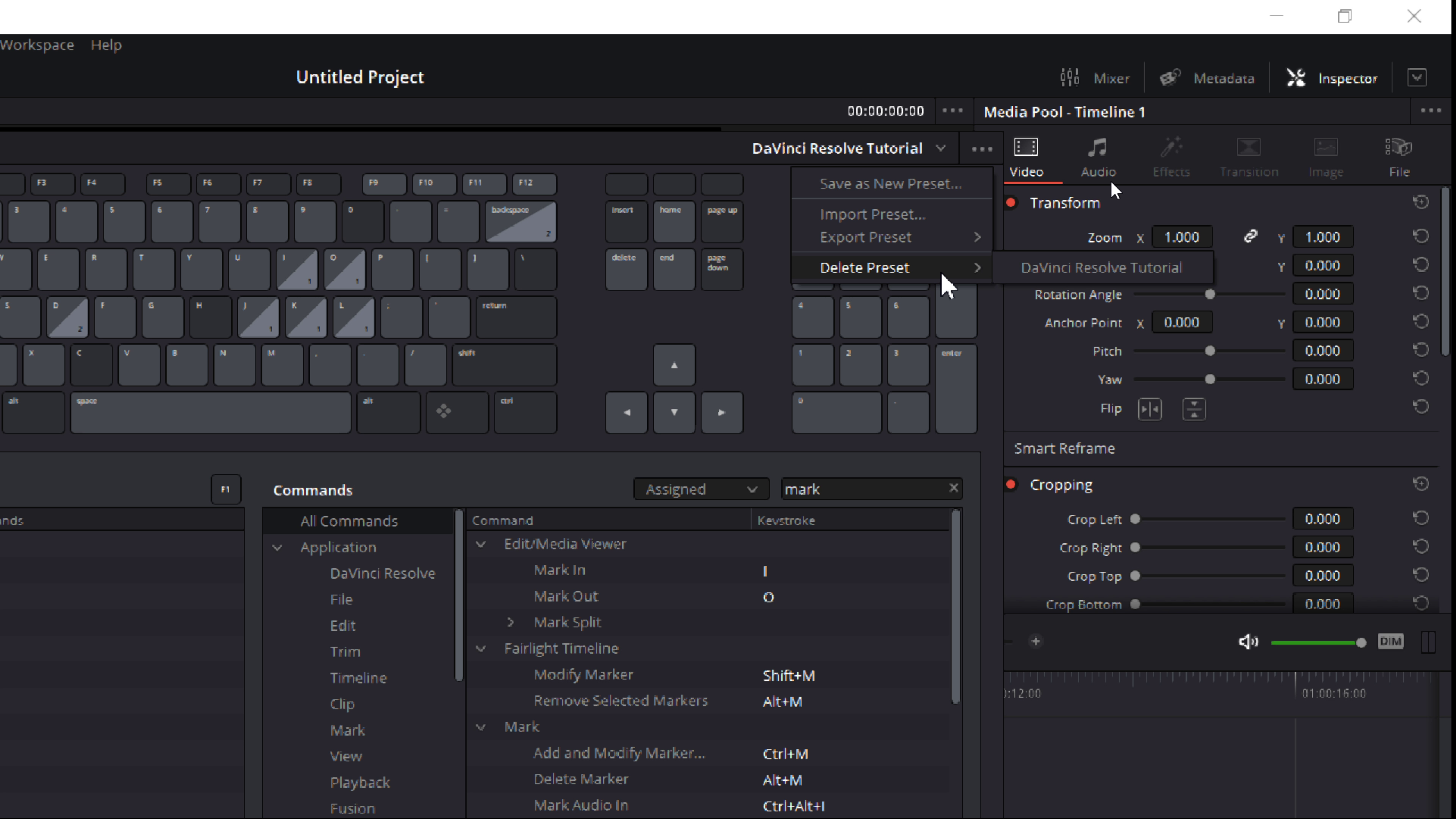Expand the top-right panel dropdown arrow

pos(1417,77)
